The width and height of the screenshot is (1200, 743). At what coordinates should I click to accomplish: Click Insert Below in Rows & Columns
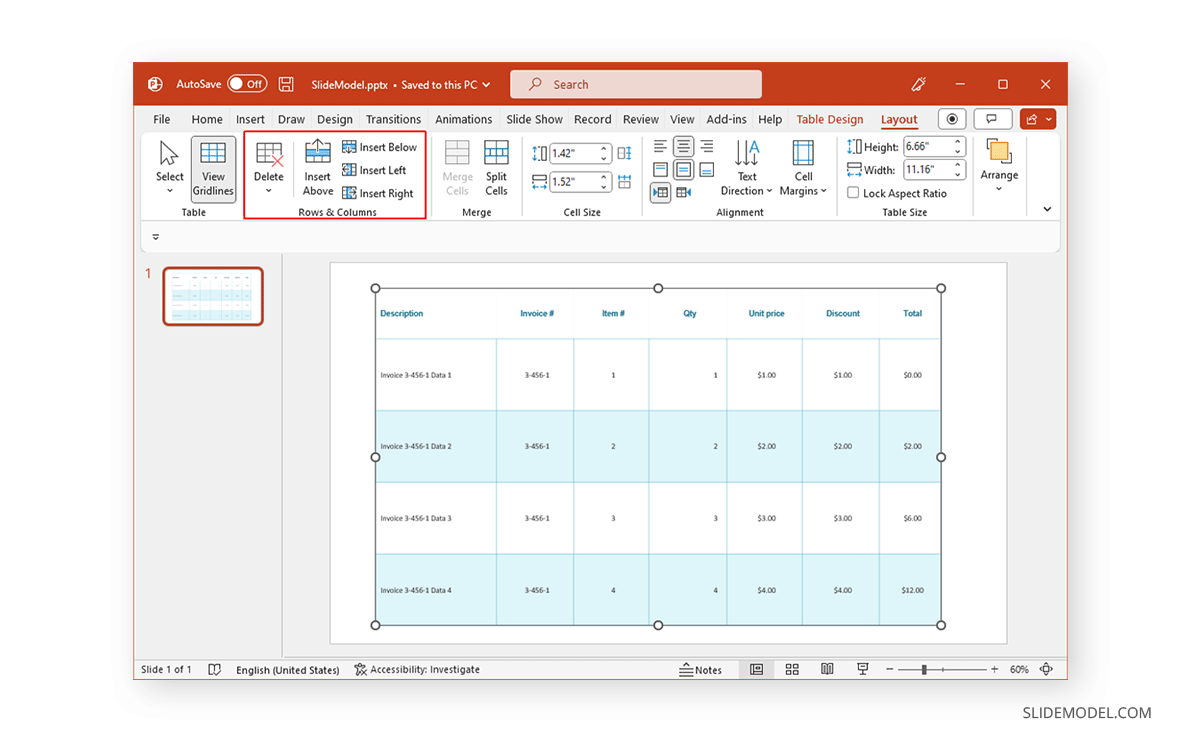click(x=381, y=146)
